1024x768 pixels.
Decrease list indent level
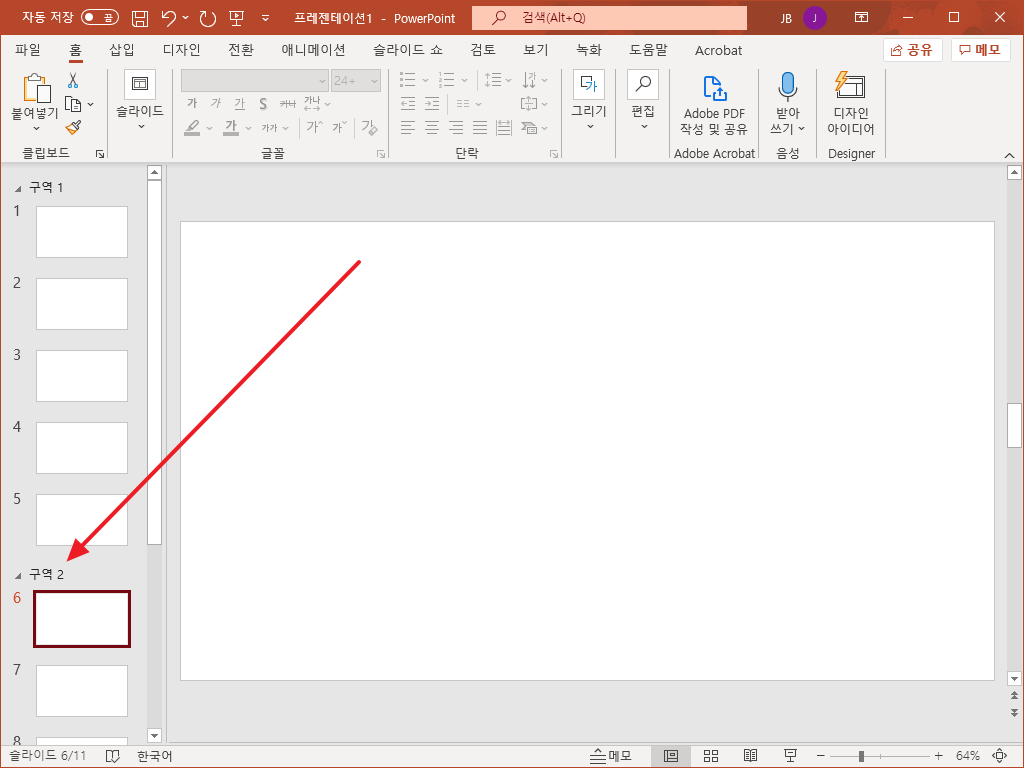(x=408, y=104)
